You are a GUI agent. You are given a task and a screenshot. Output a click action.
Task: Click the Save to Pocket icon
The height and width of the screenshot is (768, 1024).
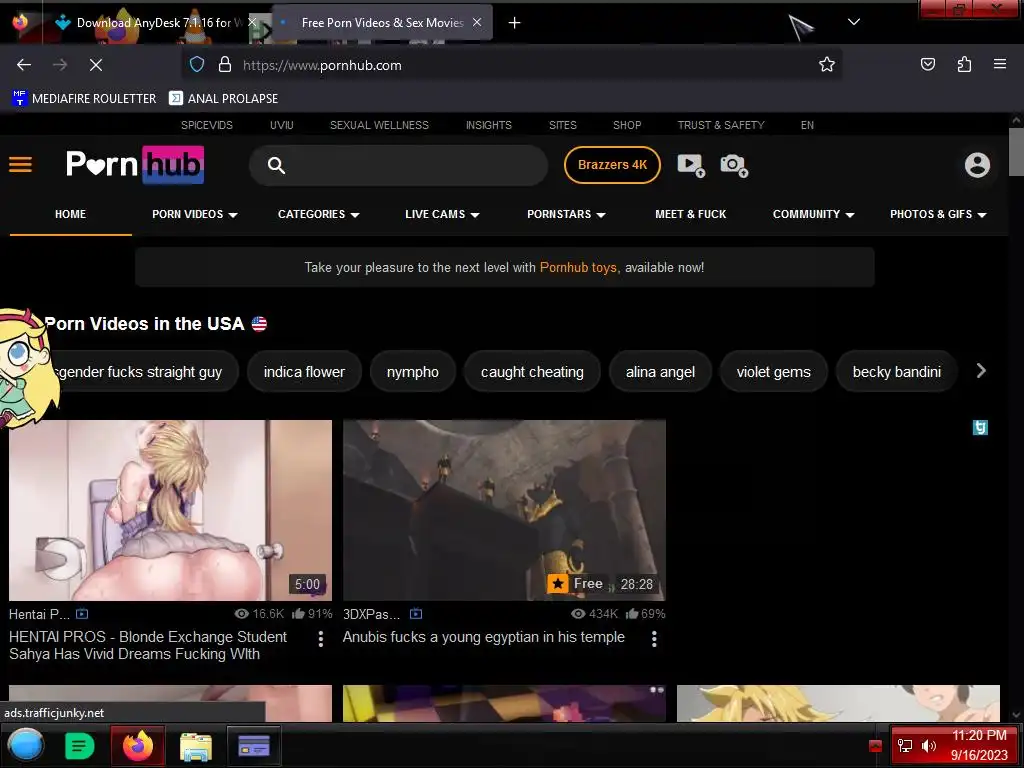[x=927, y=64]
